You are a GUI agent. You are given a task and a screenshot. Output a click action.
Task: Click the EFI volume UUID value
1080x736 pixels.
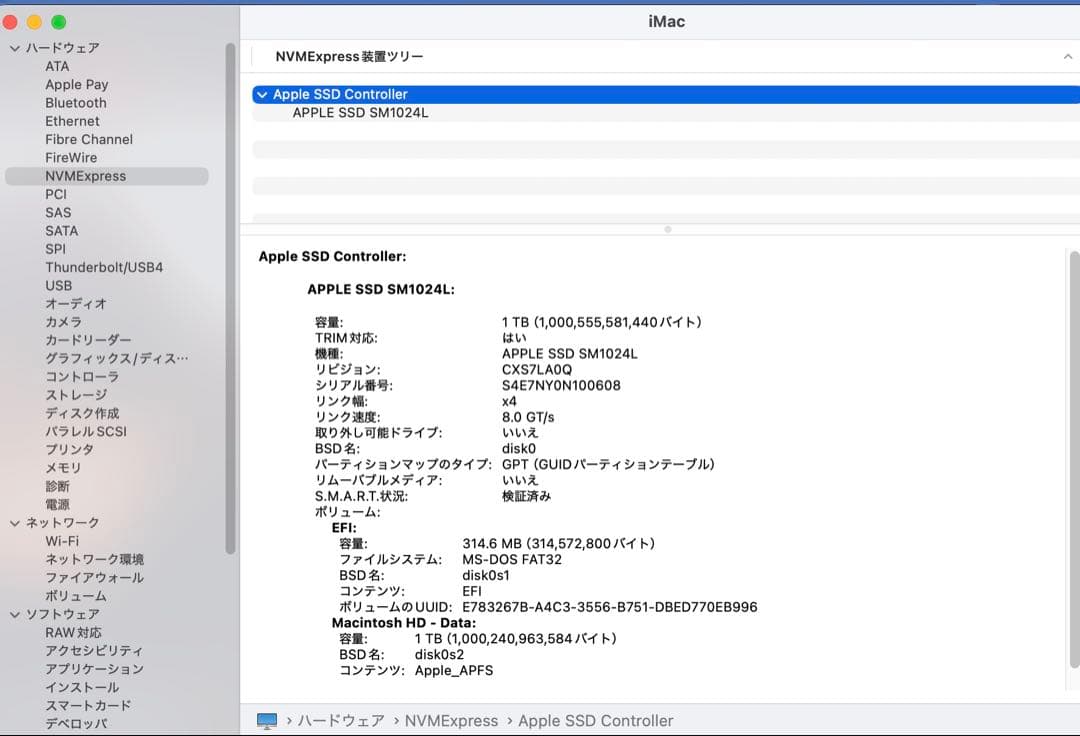click(x=610, y=607)
